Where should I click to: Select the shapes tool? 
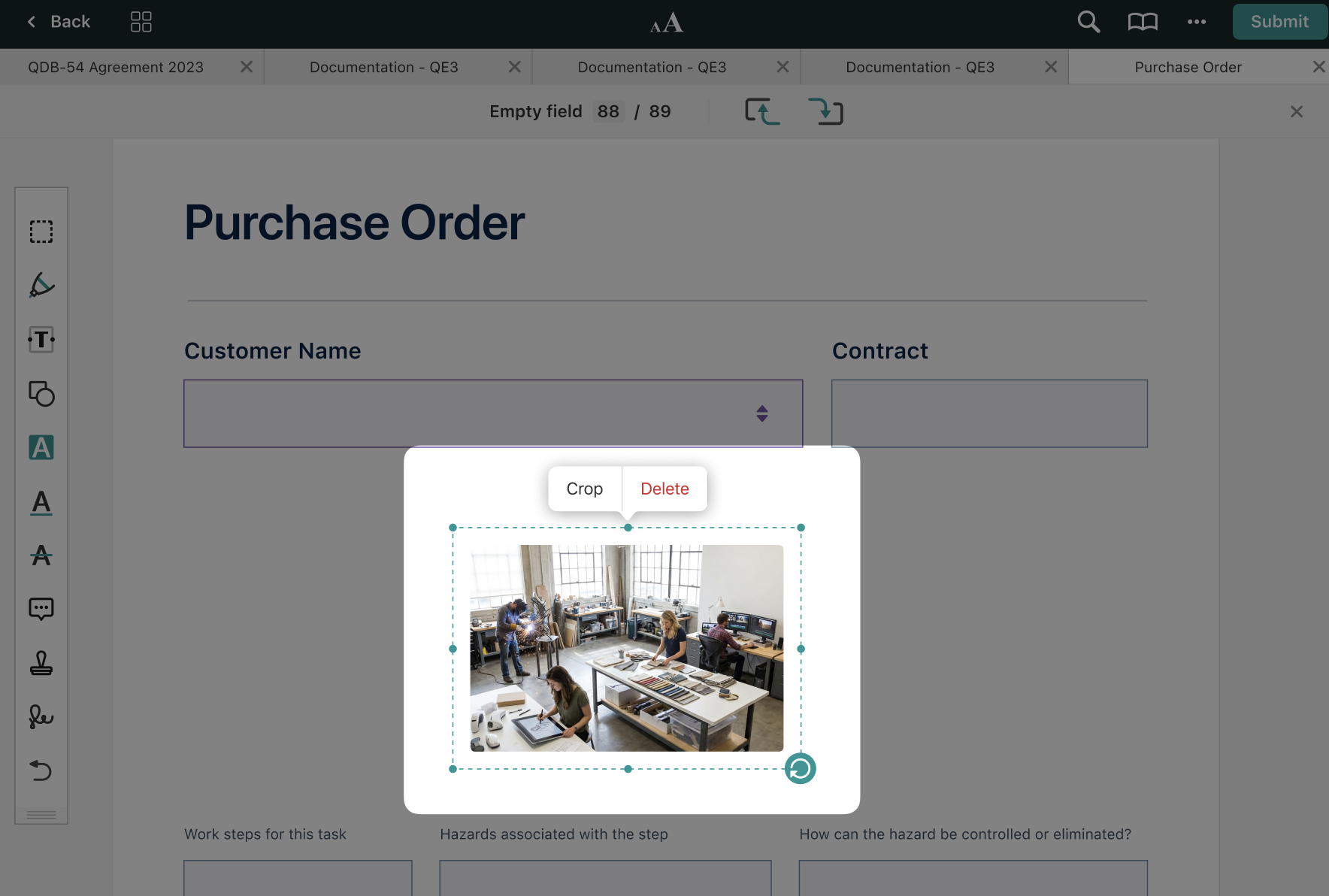(41, 394)
